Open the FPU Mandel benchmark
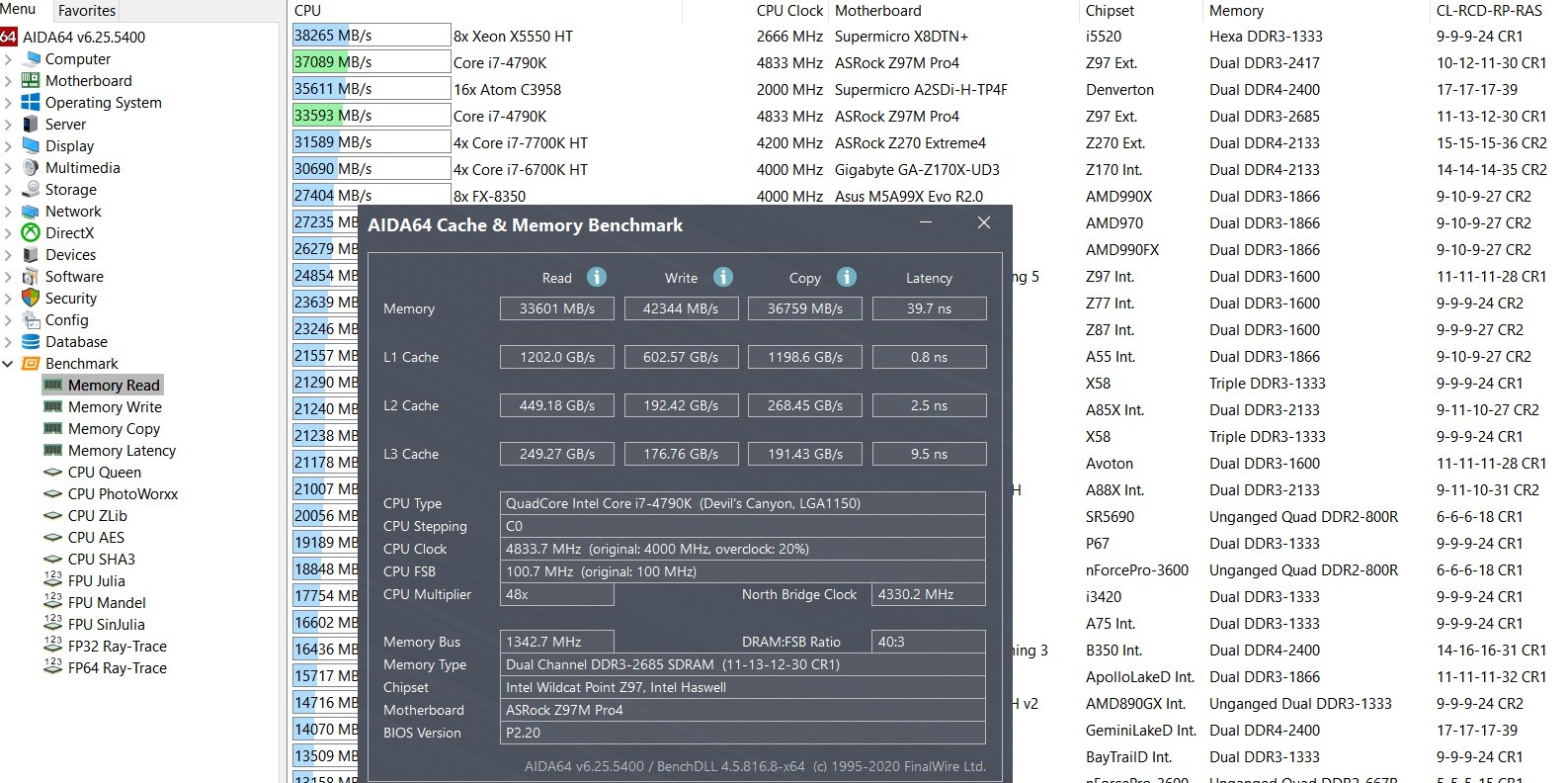Image resolution: width=1568 pixels, height=783 pixels. pos(107,603)
